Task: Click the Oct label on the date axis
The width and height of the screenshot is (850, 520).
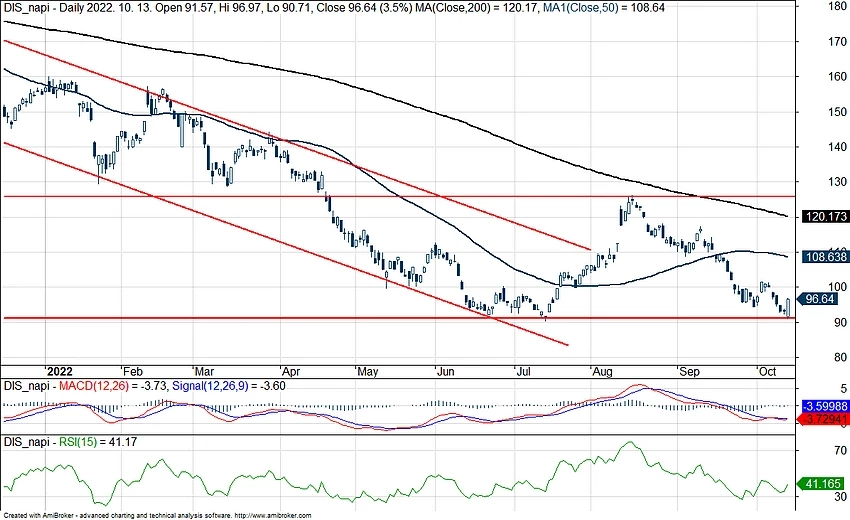Action: tap(767, 371)
